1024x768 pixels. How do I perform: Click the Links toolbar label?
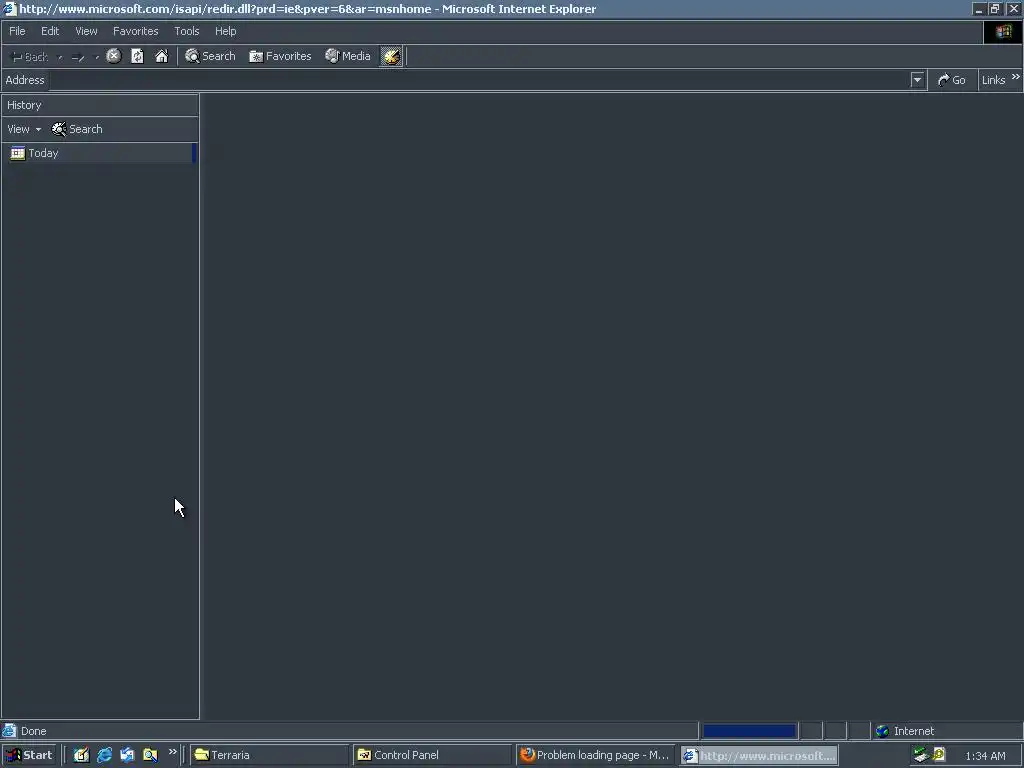(993, 80)
